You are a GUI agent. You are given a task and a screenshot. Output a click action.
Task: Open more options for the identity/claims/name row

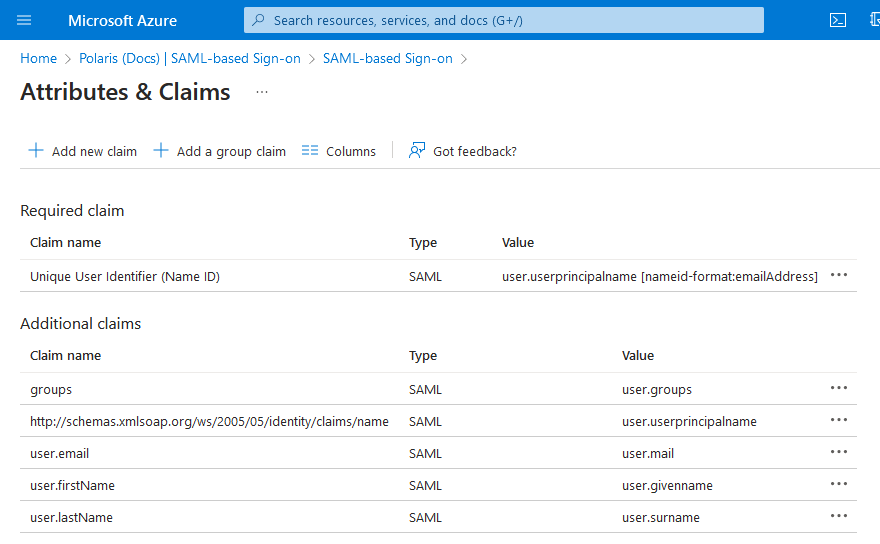pos(839,421)
